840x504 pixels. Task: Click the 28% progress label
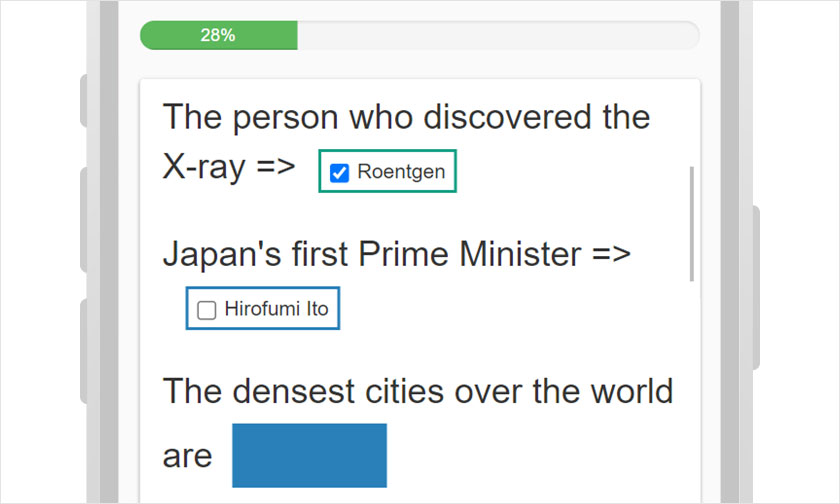218,35
